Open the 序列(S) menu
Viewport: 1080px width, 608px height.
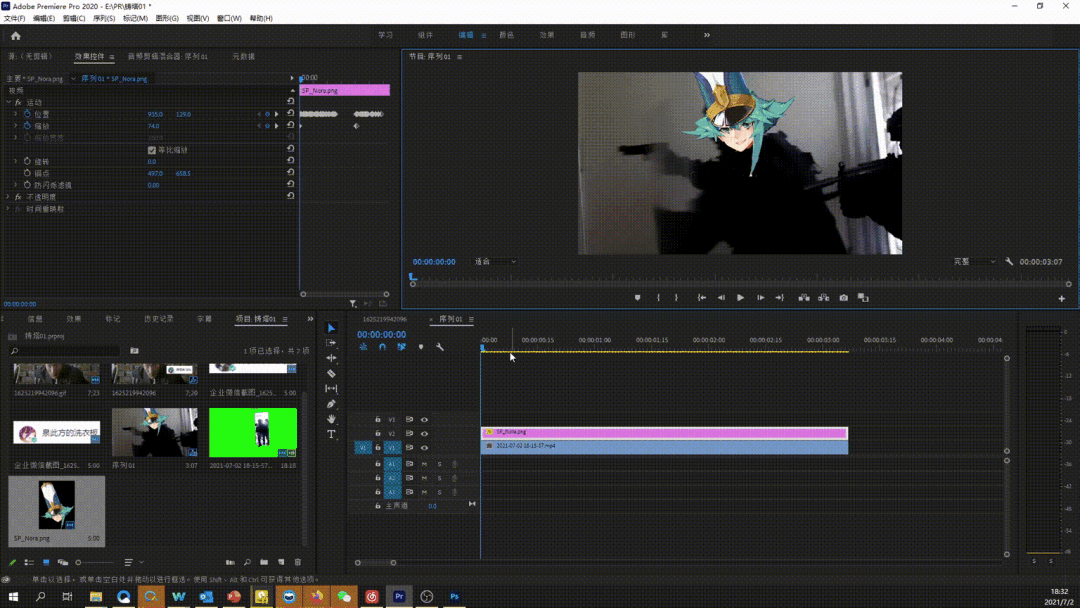[x=104, y=18]
